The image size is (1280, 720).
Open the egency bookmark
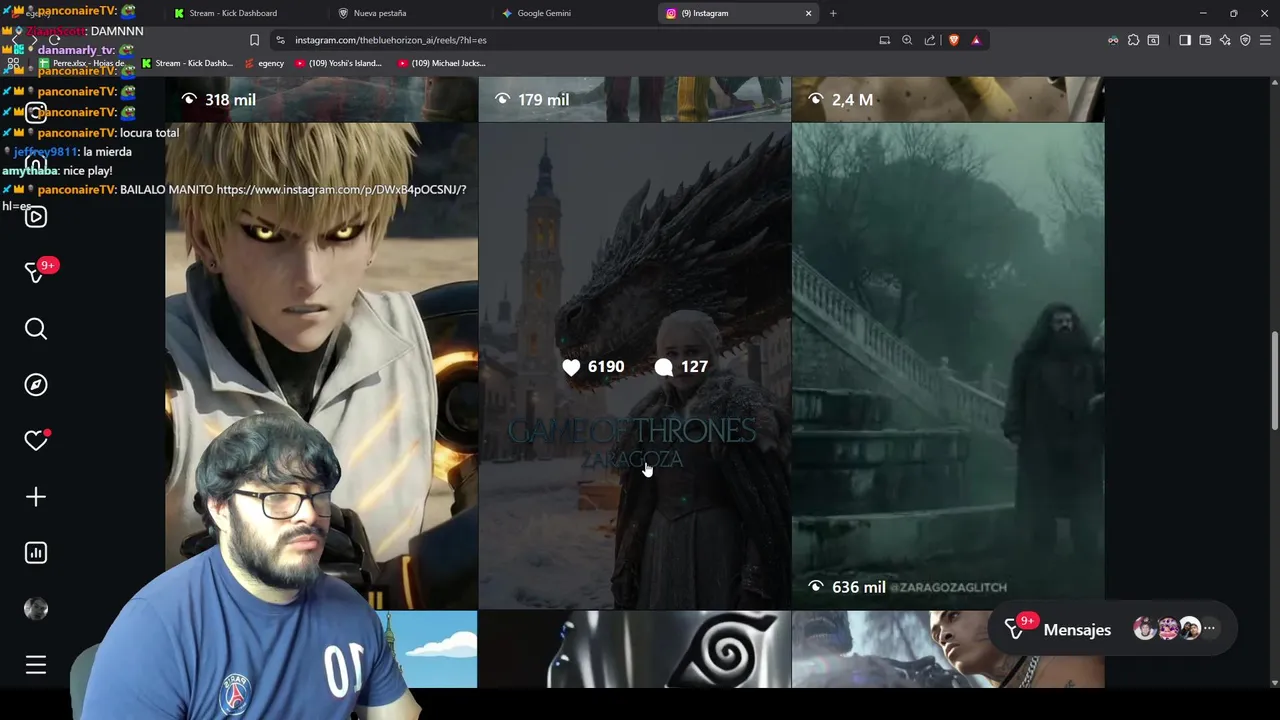coord(263,63)
